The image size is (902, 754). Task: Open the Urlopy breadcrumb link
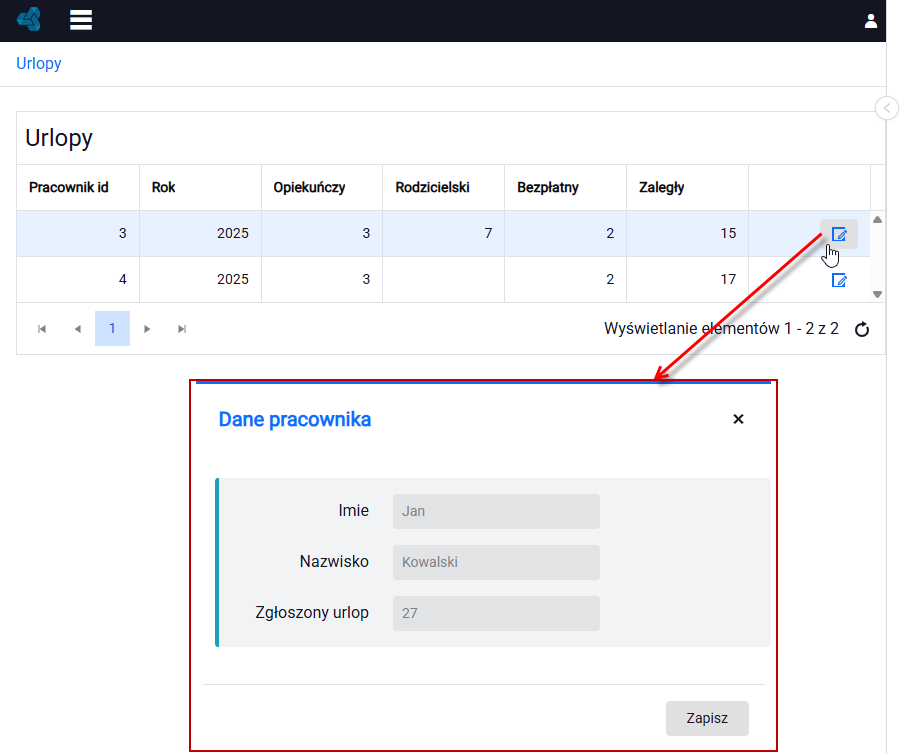coord(39,63)
